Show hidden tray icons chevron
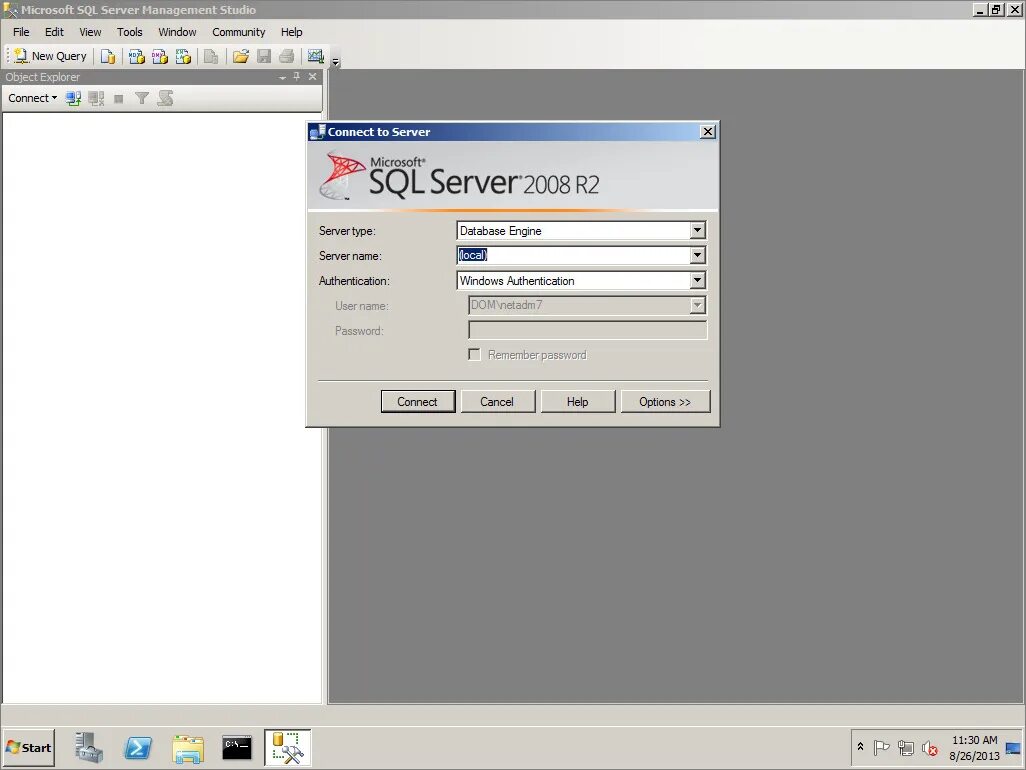 point(860,747)
